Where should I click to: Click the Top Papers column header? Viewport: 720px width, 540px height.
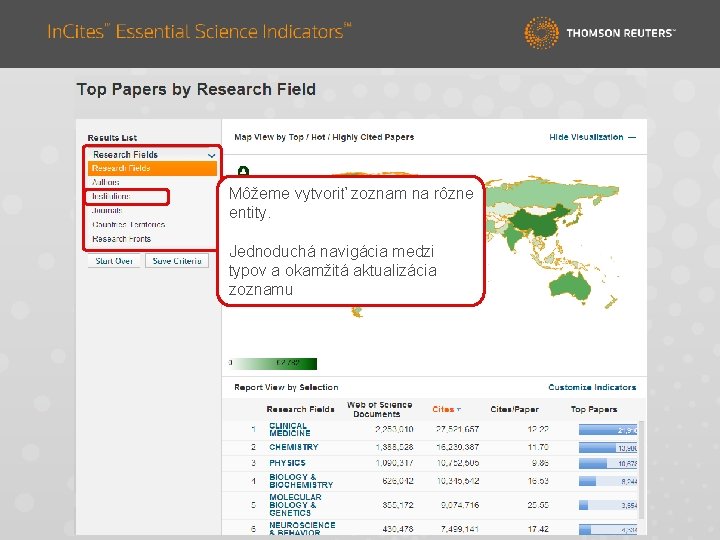[x=594, y=409]
